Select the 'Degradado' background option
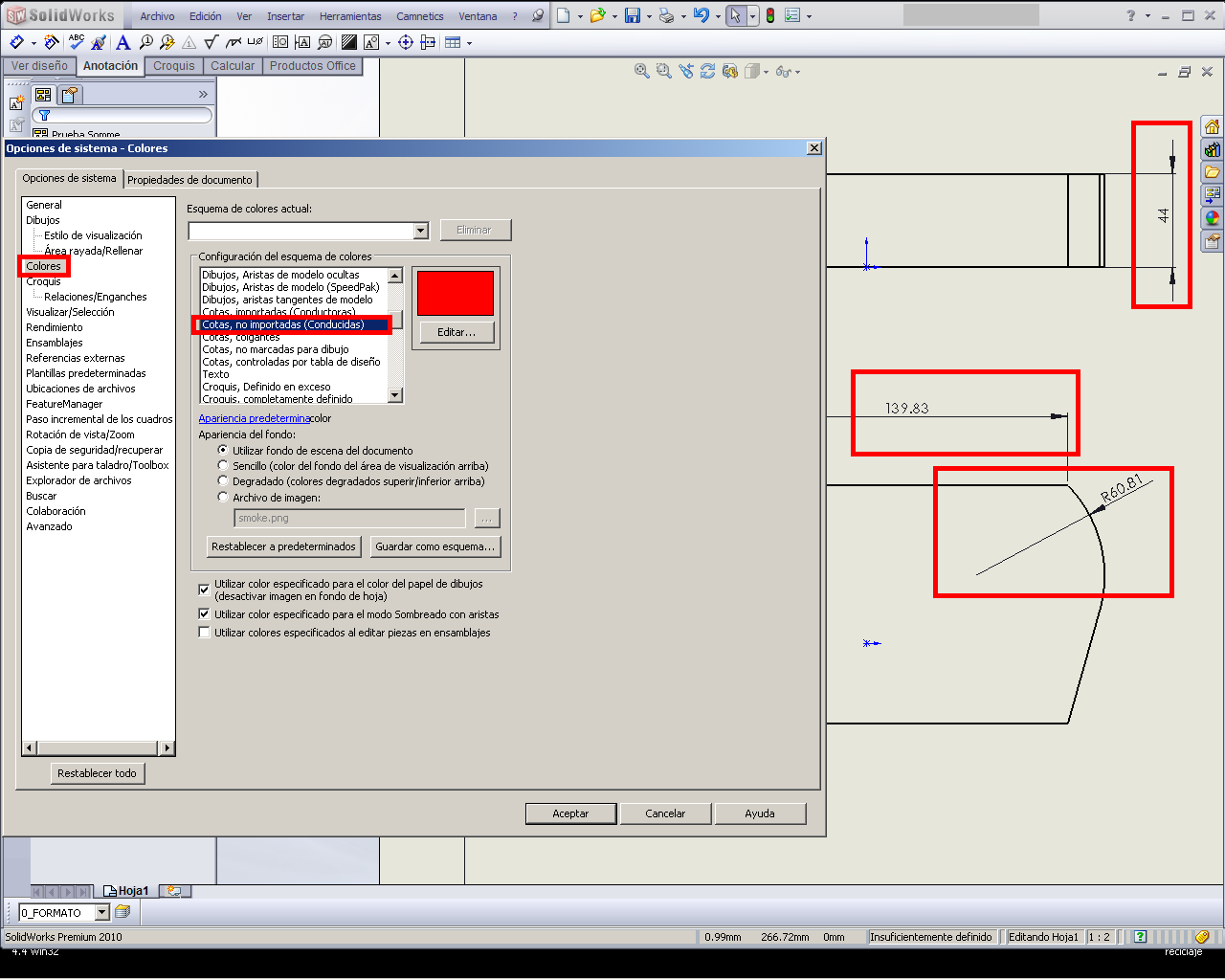The height and width of the screenshot is (980, 1225). coord(223,480)
